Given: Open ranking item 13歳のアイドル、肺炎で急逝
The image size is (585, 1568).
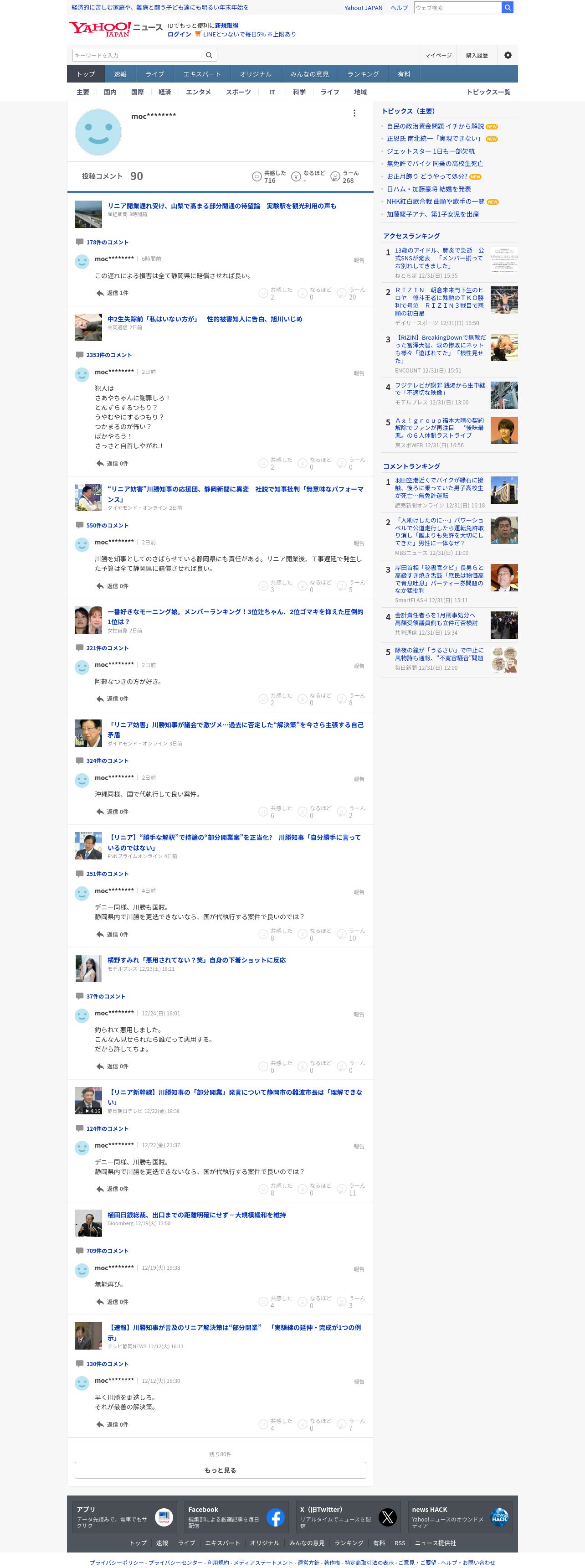Looking at the screenshot, I should click(x=440, y=258).
